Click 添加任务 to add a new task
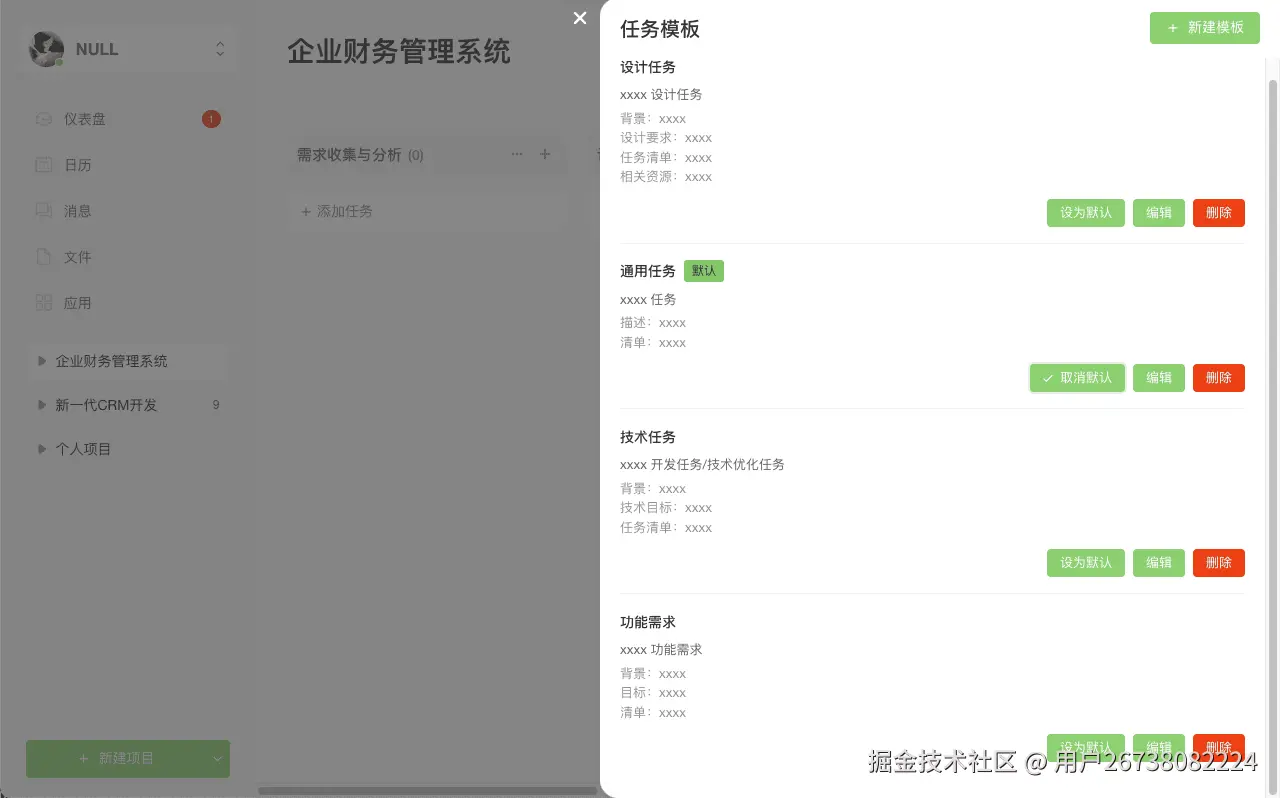The width and height of the screenshot is (1280, 798). click(336, 211)
